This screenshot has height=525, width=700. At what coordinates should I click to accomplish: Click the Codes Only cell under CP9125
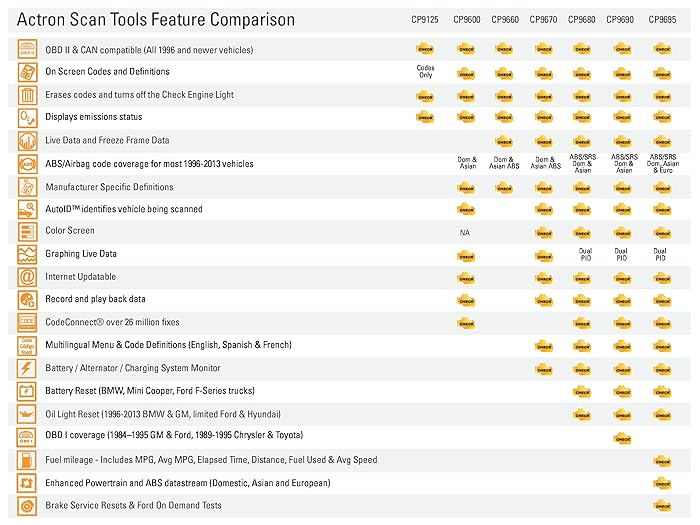(x=425, y=71)
